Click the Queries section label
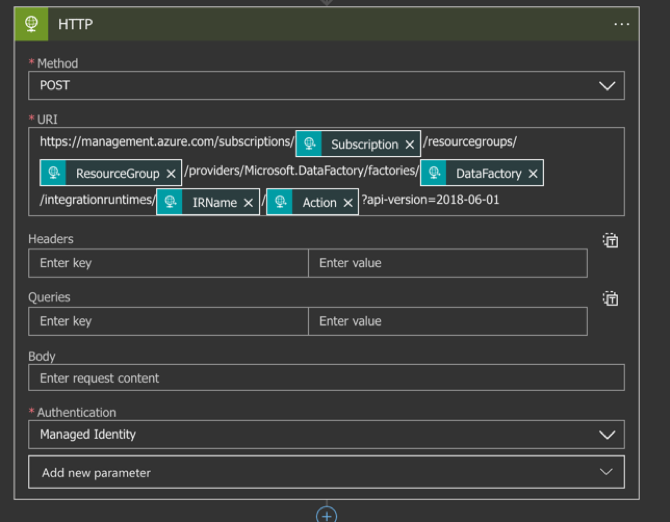The height and width of the screenshot is (522, 670). click(x=49, y=297)
